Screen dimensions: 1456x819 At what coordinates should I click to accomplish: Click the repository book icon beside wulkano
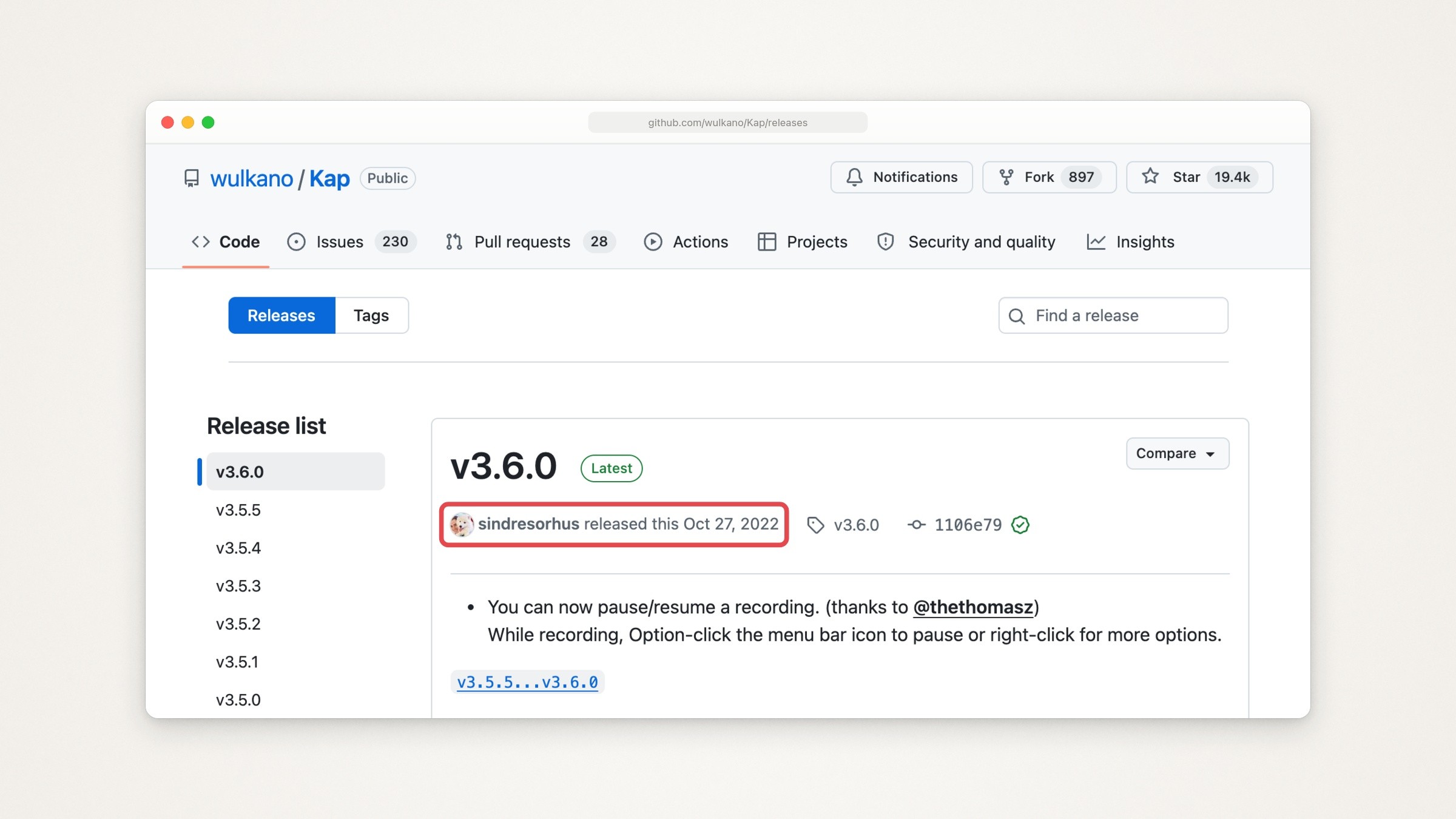point(192,178)
